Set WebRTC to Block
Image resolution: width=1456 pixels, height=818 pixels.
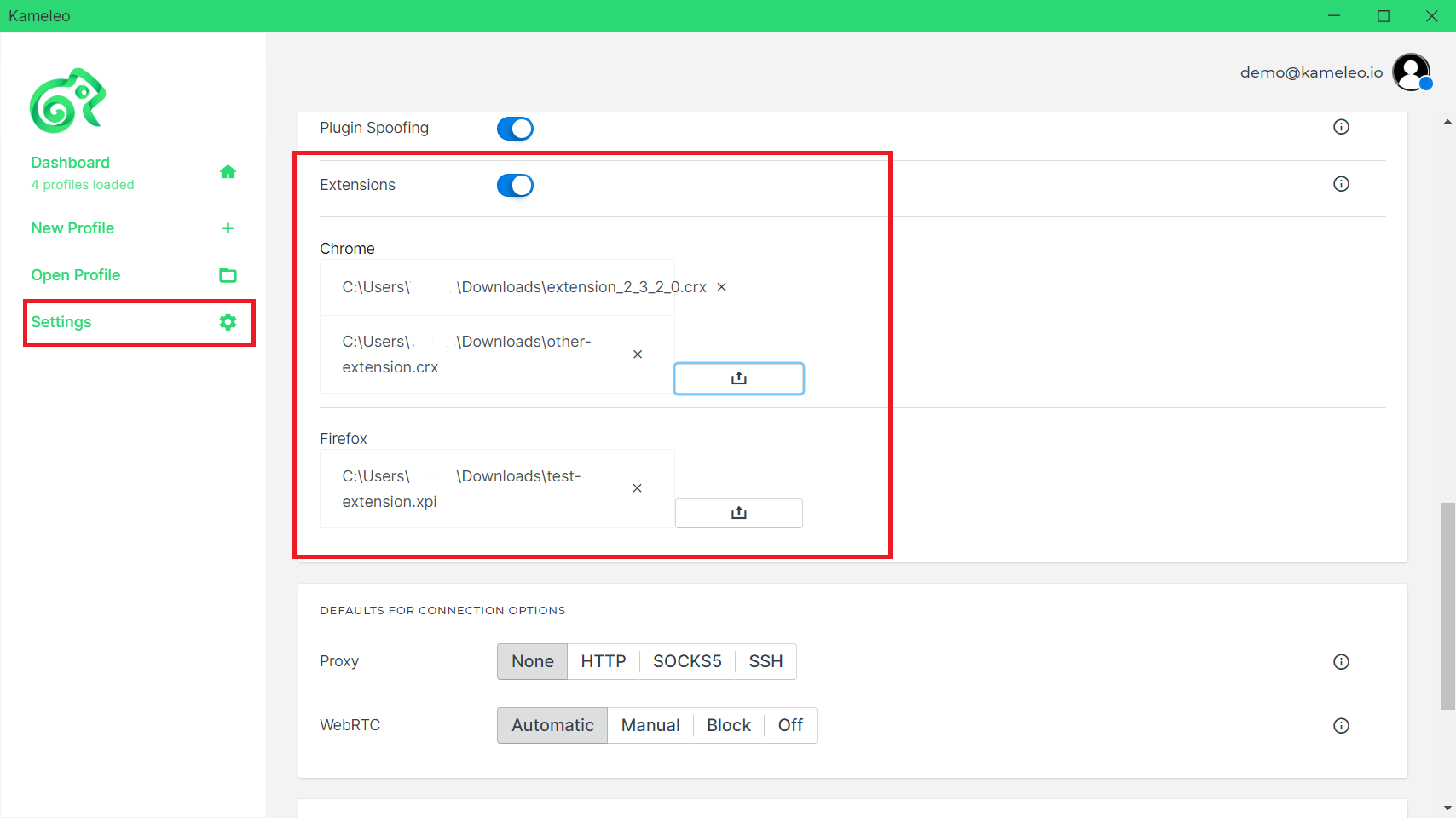pos(729,725)
